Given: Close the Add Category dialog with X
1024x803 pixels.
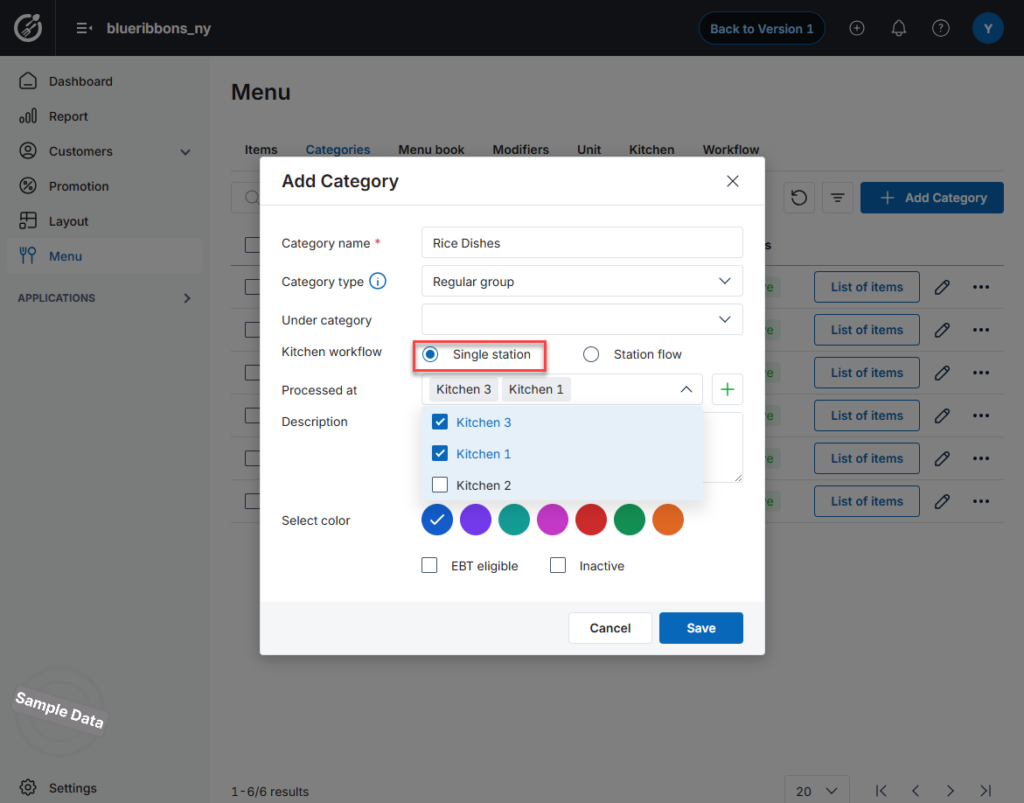Looking at the screenshot, I should pyautogui.click(x=733, y=181).
